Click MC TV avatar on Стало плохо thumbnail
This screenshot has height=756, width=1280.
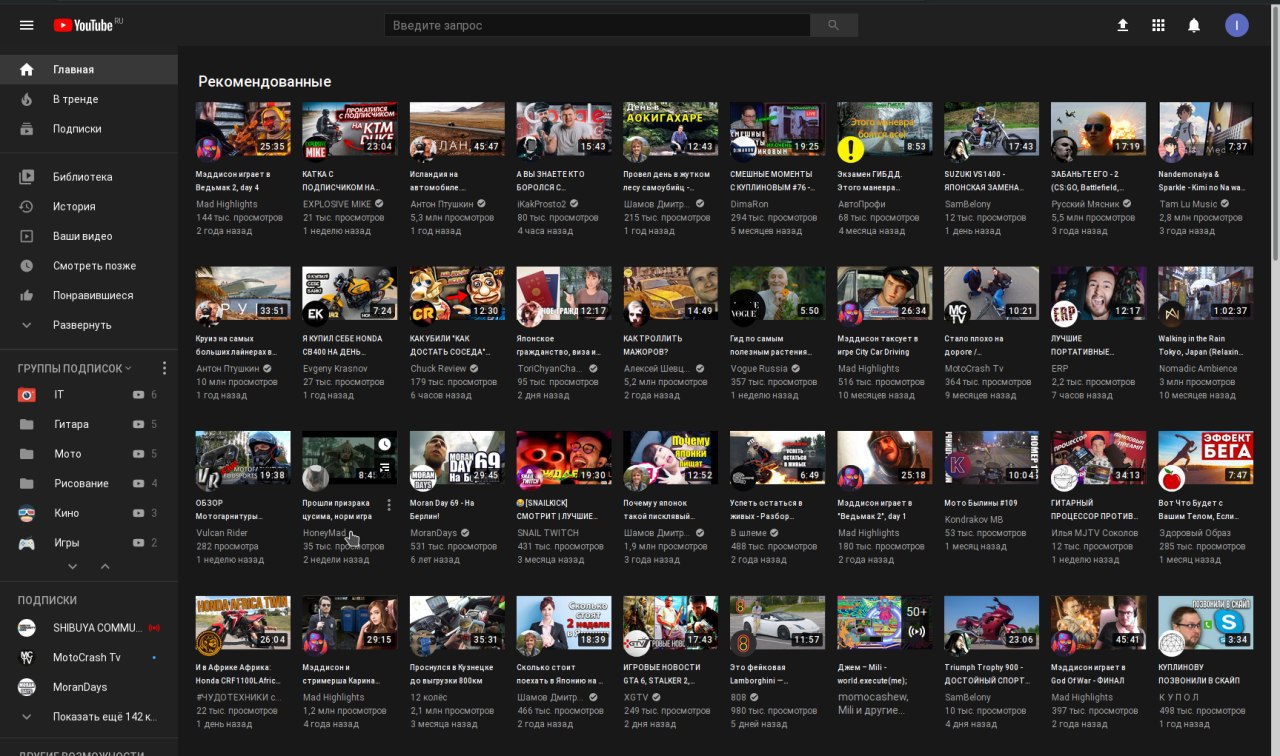click(958, 313)
